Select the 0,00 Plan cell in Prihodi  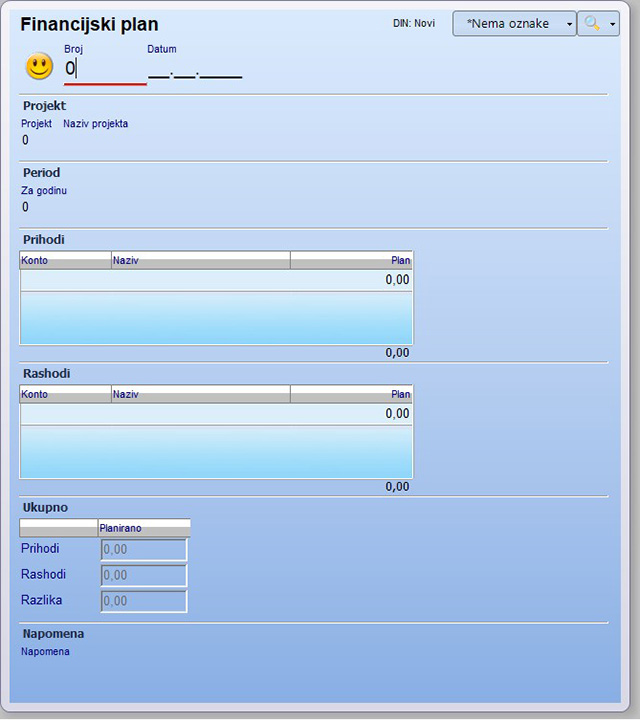351,280
